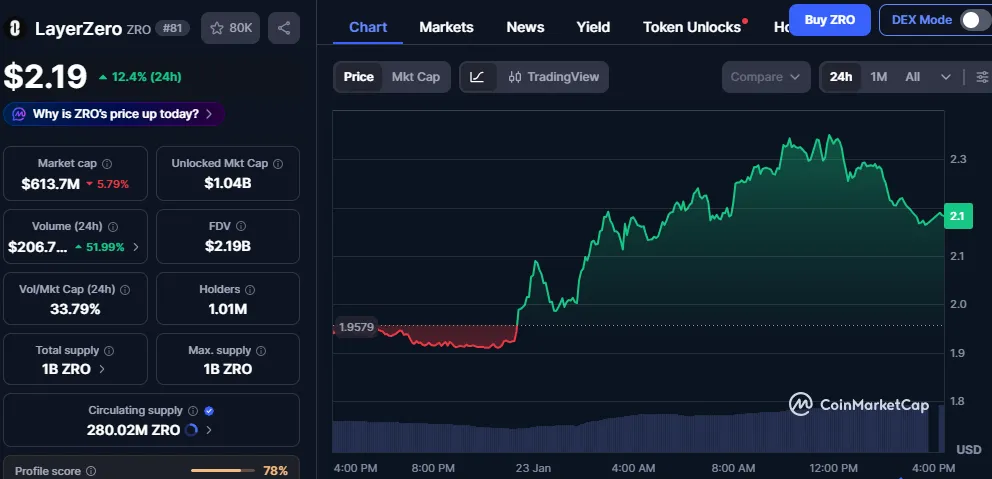Screen dimensions: 992x479
Task: Click the 1.9579 opening price marker
Action: click(357, 327)
